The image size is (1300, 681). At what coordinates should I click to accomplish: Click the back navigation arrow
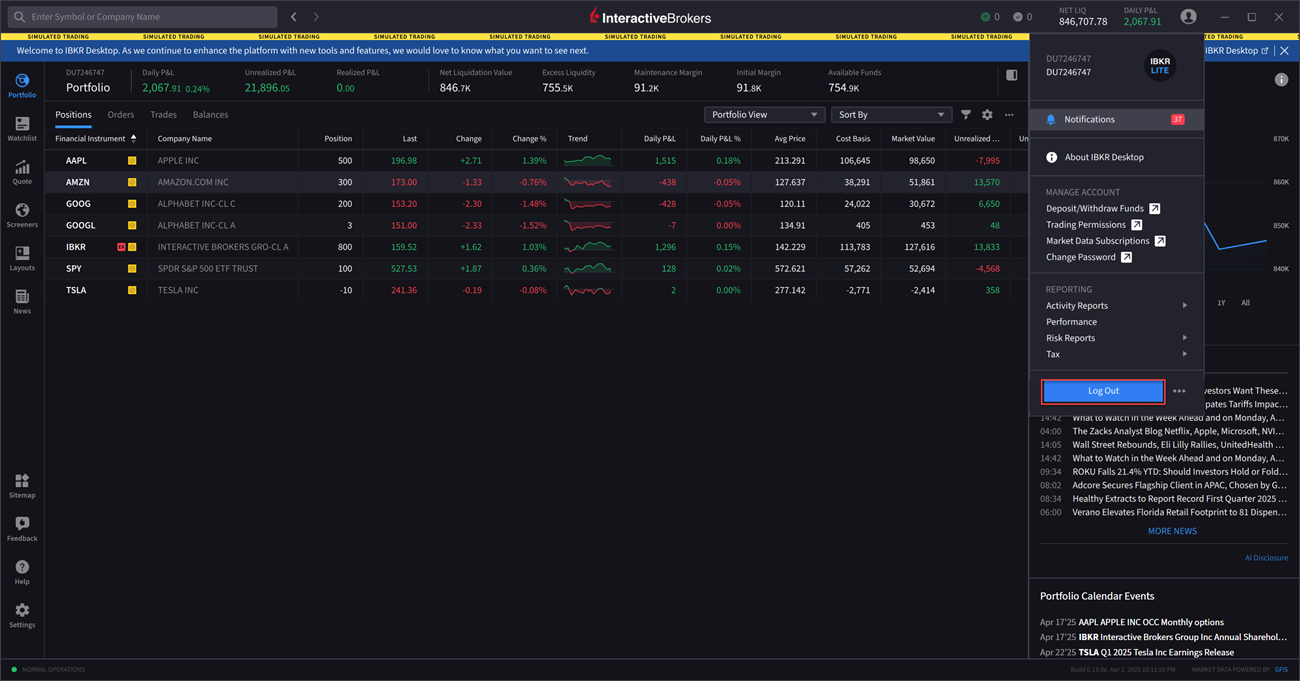(x=293, y=17)
